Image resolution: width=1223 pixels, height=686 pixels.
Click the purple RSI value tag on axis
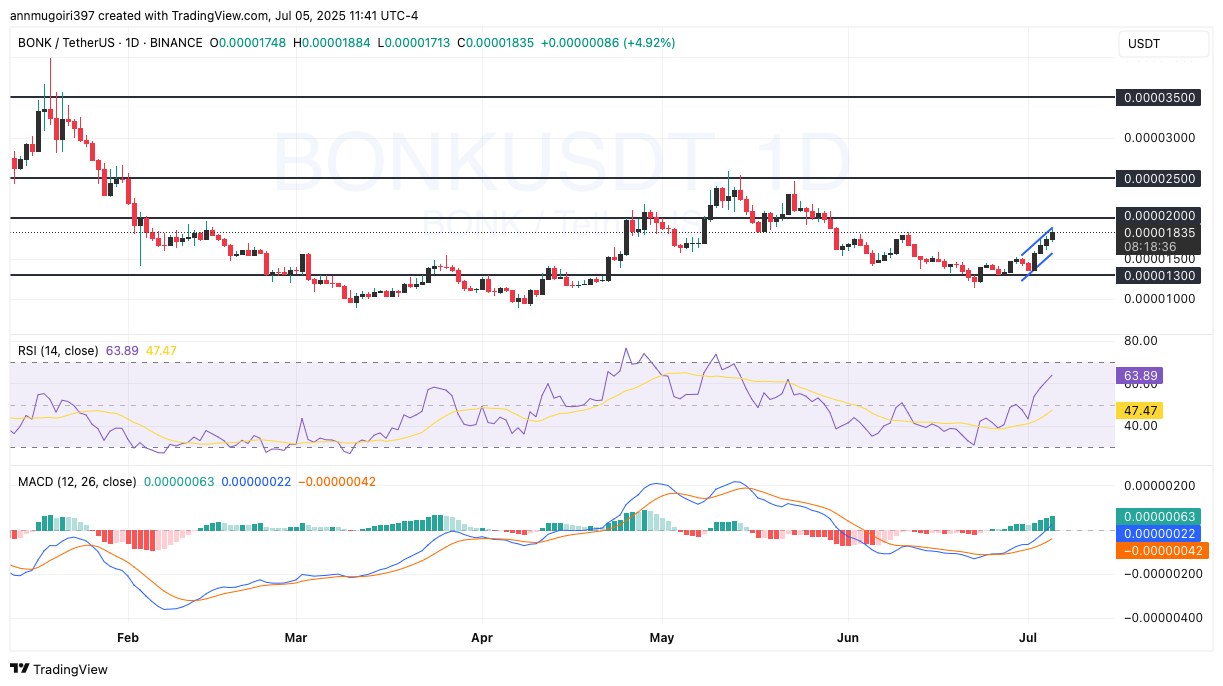tap(1141, 376)
